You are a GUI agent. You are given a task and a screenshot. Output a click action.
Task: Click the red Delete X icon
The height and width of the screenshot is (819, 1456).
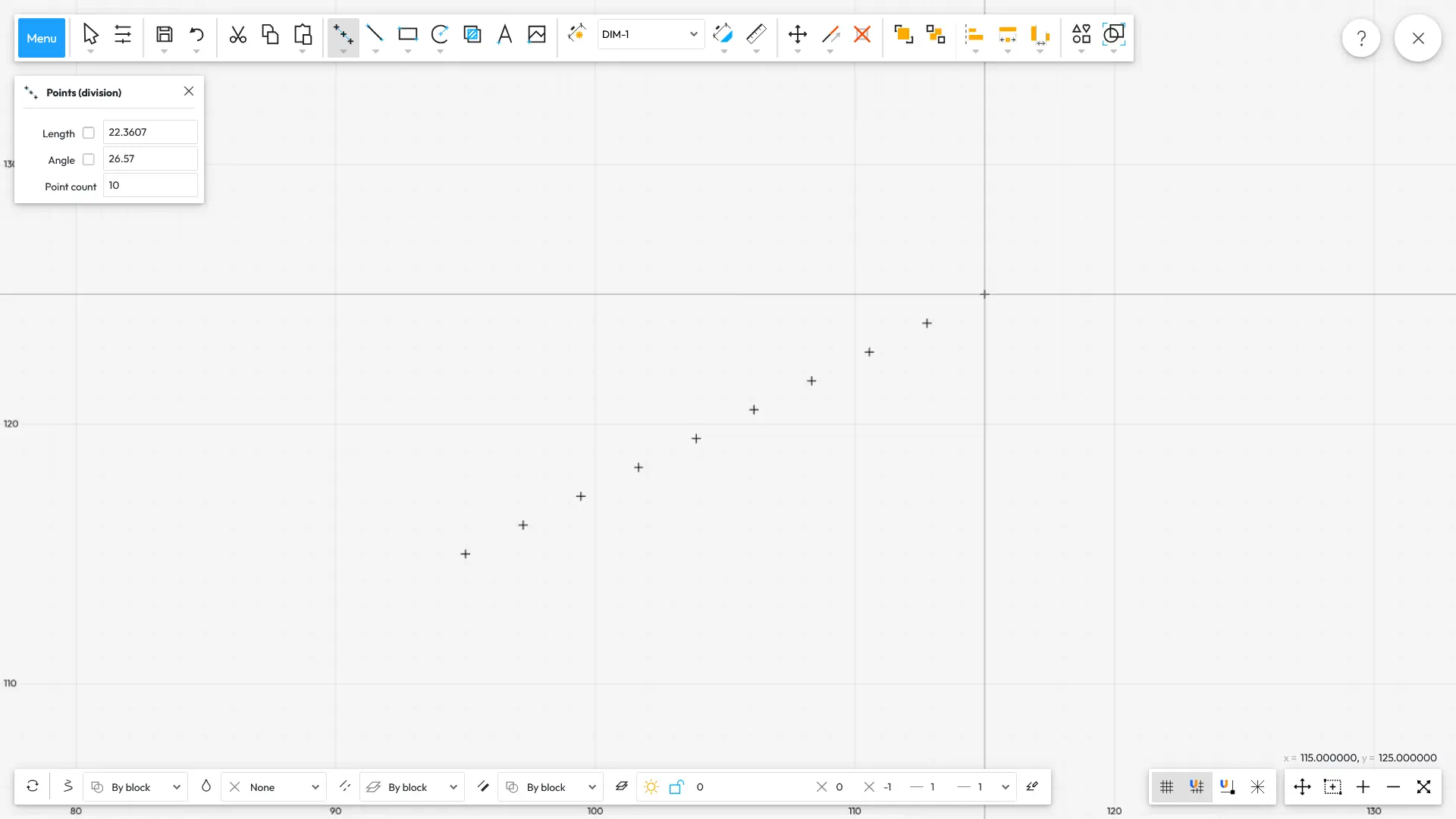pos(862,34)
